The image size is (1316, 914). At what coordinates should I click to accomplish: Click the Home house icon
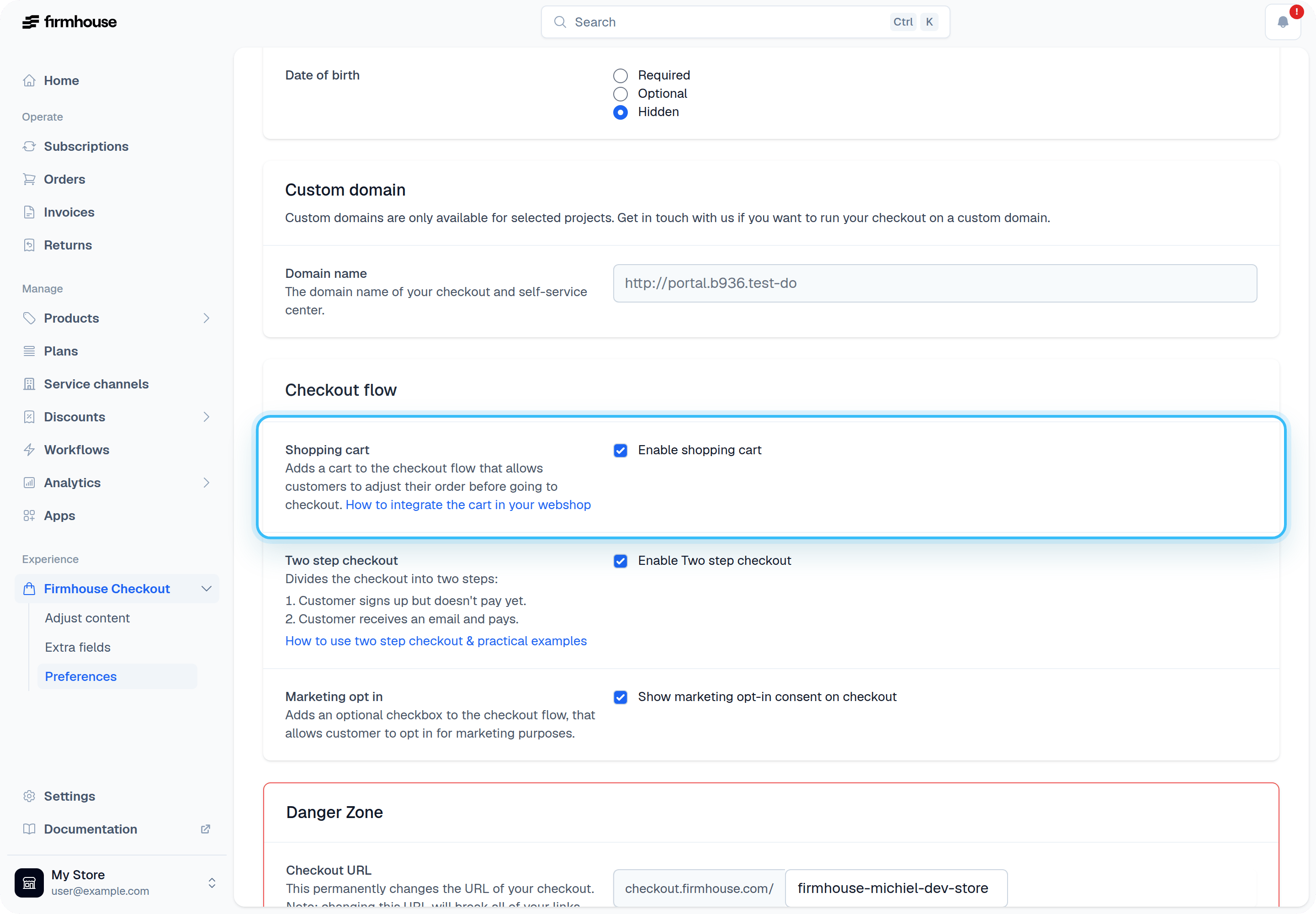click(29, 80)
